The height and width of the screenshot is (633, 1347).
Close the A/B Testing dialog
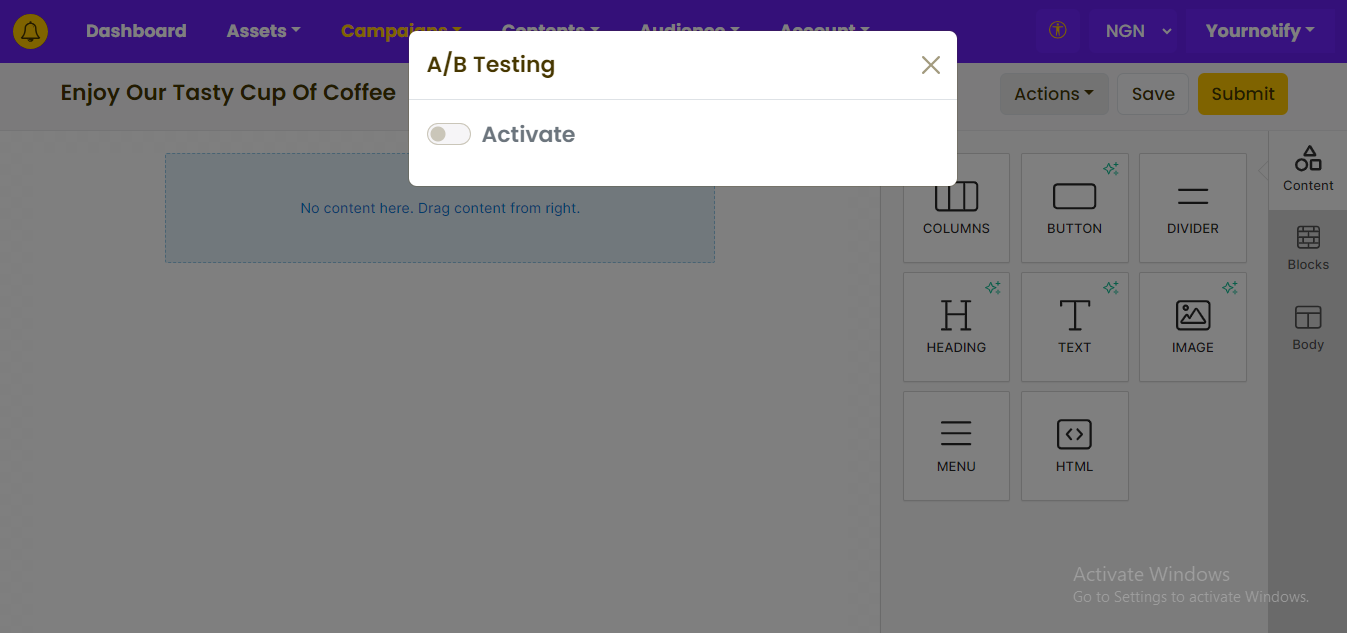[931, 65]
